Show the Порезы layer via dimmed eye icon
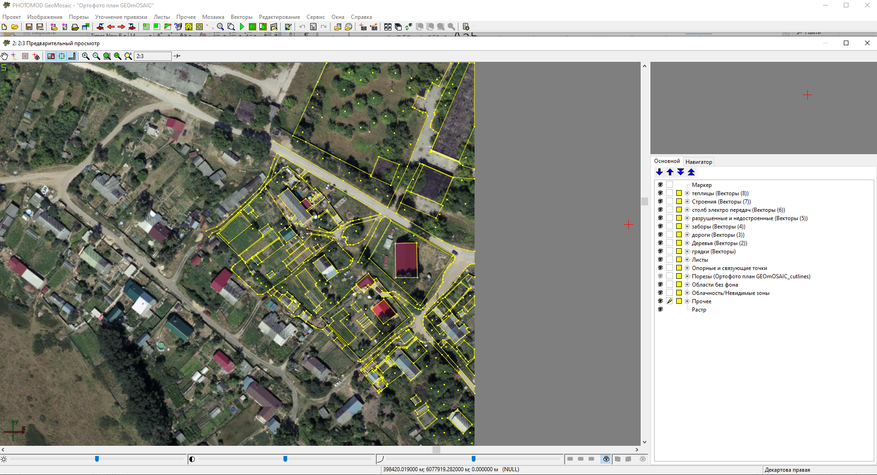This screenshot has height=475, width=877. point(660,276)
